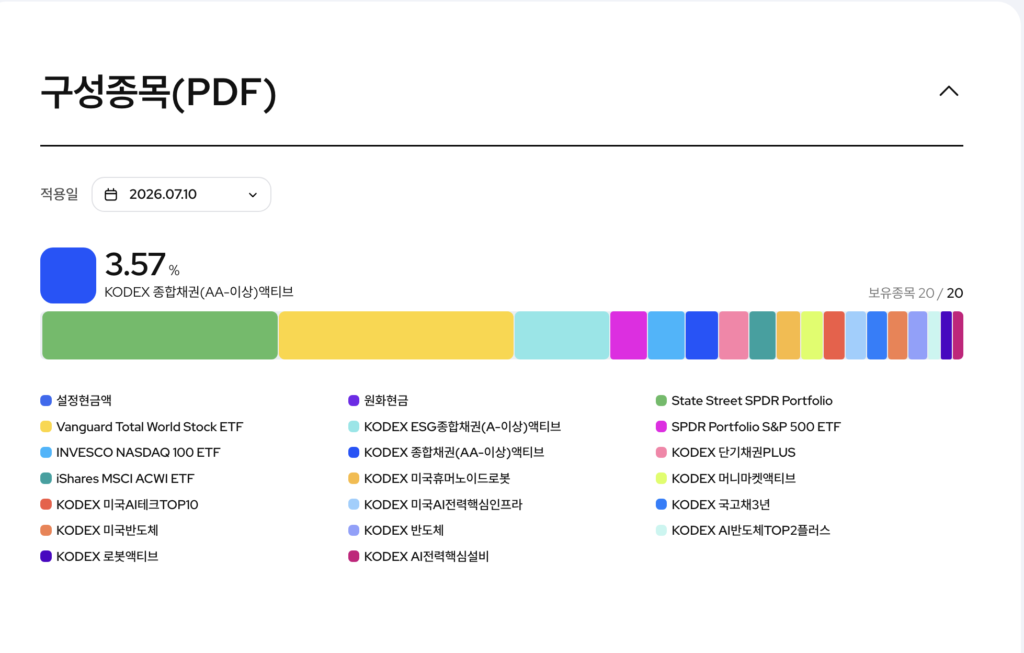Click the KODEX 미국휴머노이드로봇 legend entry
The width and height of the screenshot is (1024, 653).
[429, 478]
